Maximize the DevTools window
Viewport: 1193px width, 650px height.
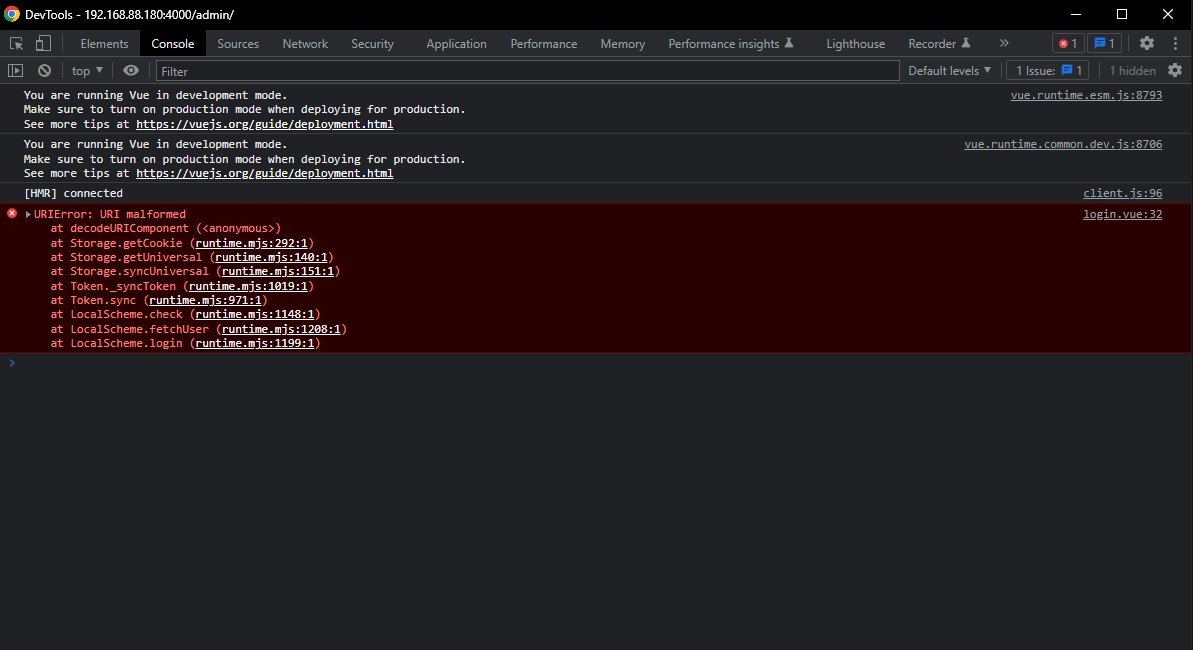pos(1121,14)
